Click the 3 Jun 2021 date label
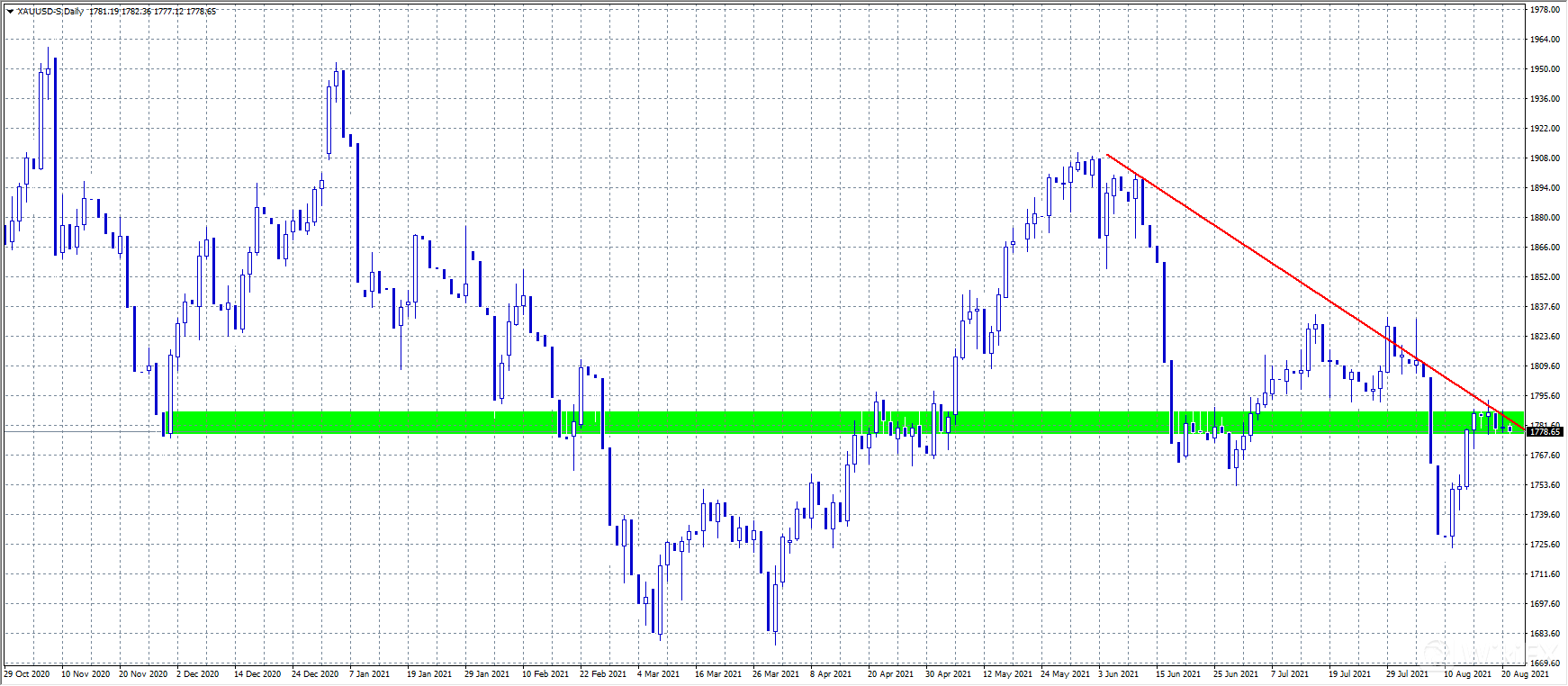Viewport: 1568px width, 686px height. [1119, 673]
